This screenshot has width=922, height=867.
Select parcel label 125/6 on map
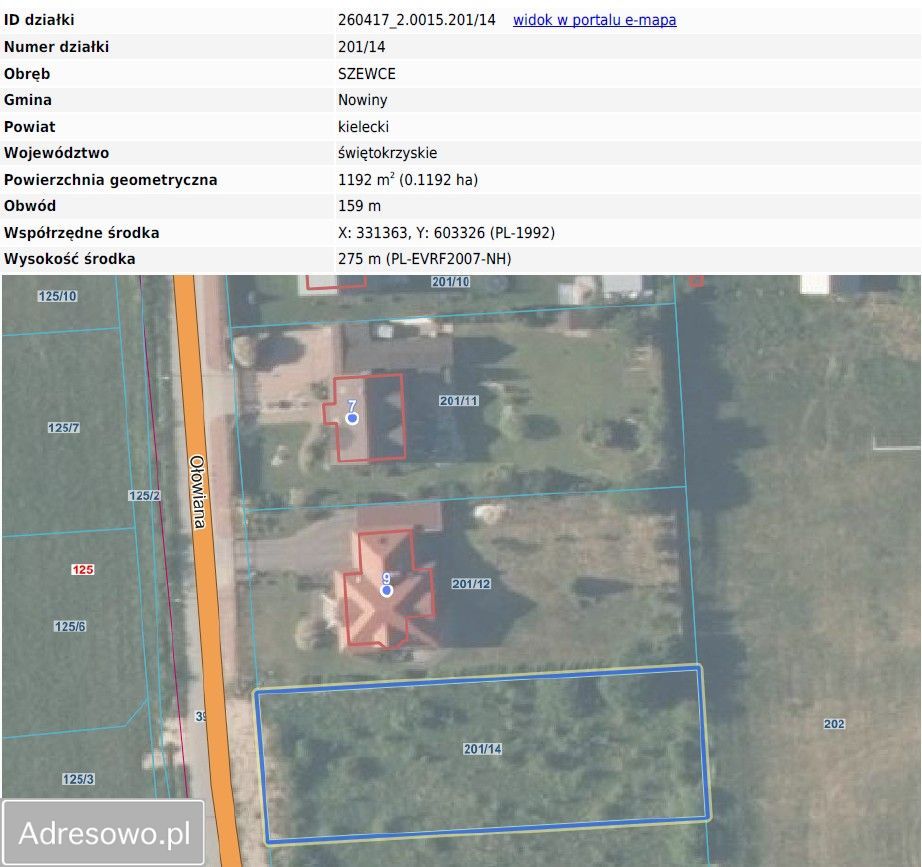click(70, 626)
